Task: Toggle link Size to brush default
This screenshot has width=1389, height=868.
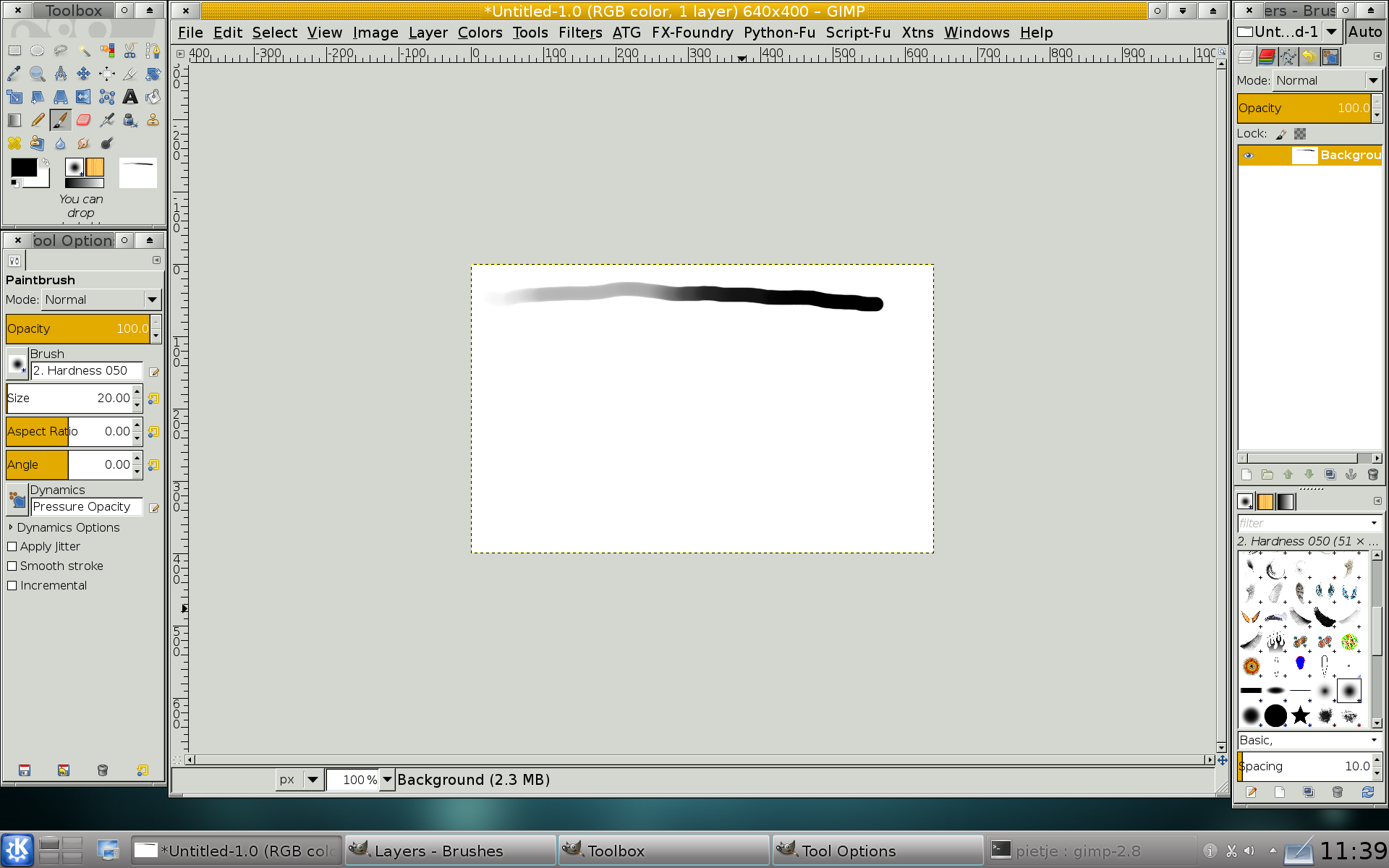Action: 153,399
